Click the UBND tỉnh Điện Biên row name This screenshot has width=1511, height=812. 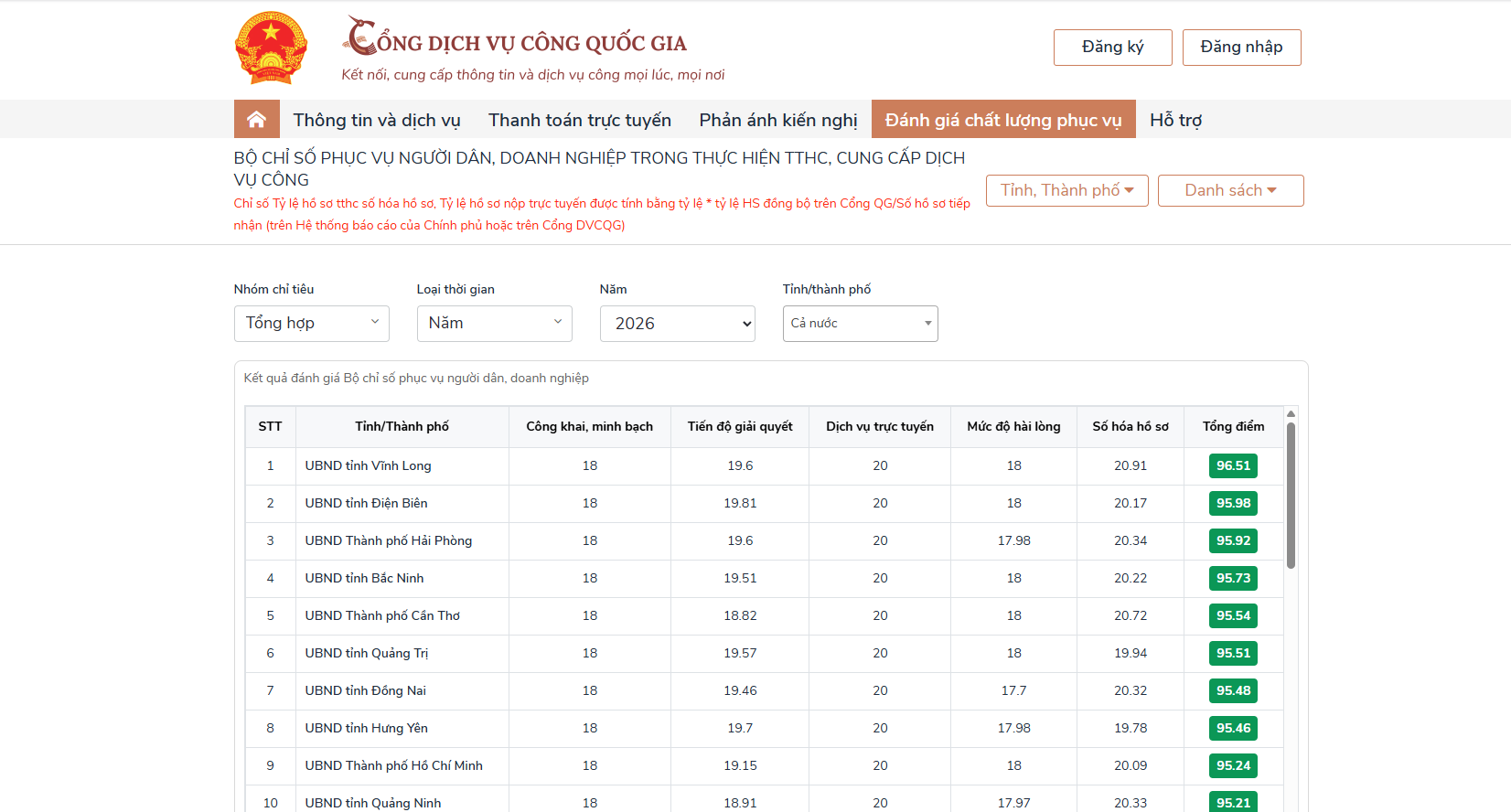click(366, 504)
